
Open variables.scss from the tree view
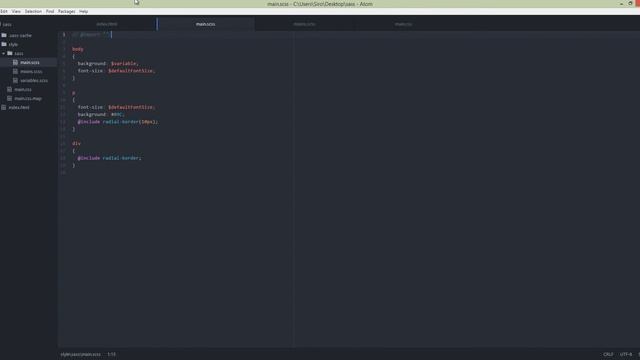[34, 80]
